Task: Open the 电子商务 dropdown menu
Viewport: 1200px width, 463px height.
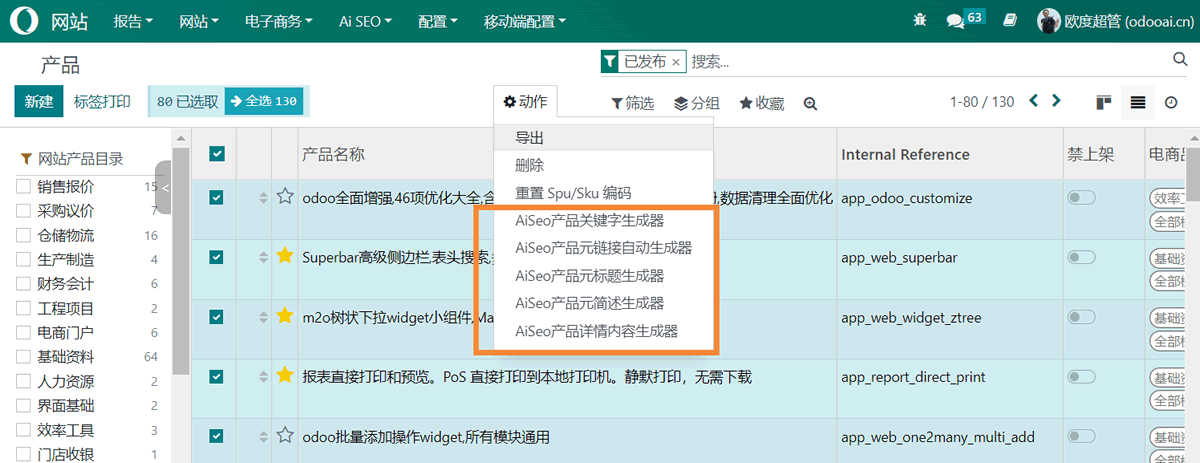Action: pos(278,20)
